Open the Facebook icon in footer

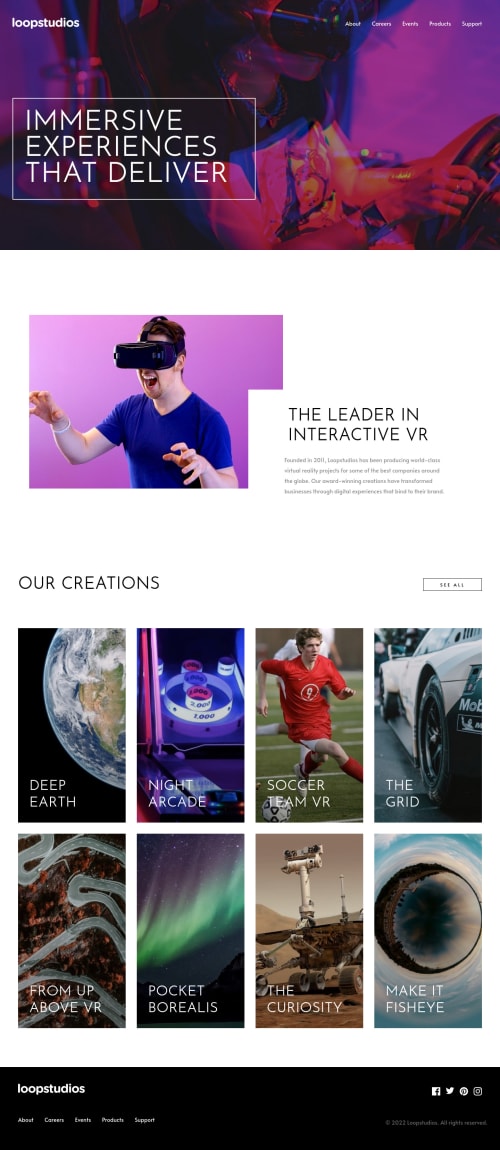pos(436,1091)
